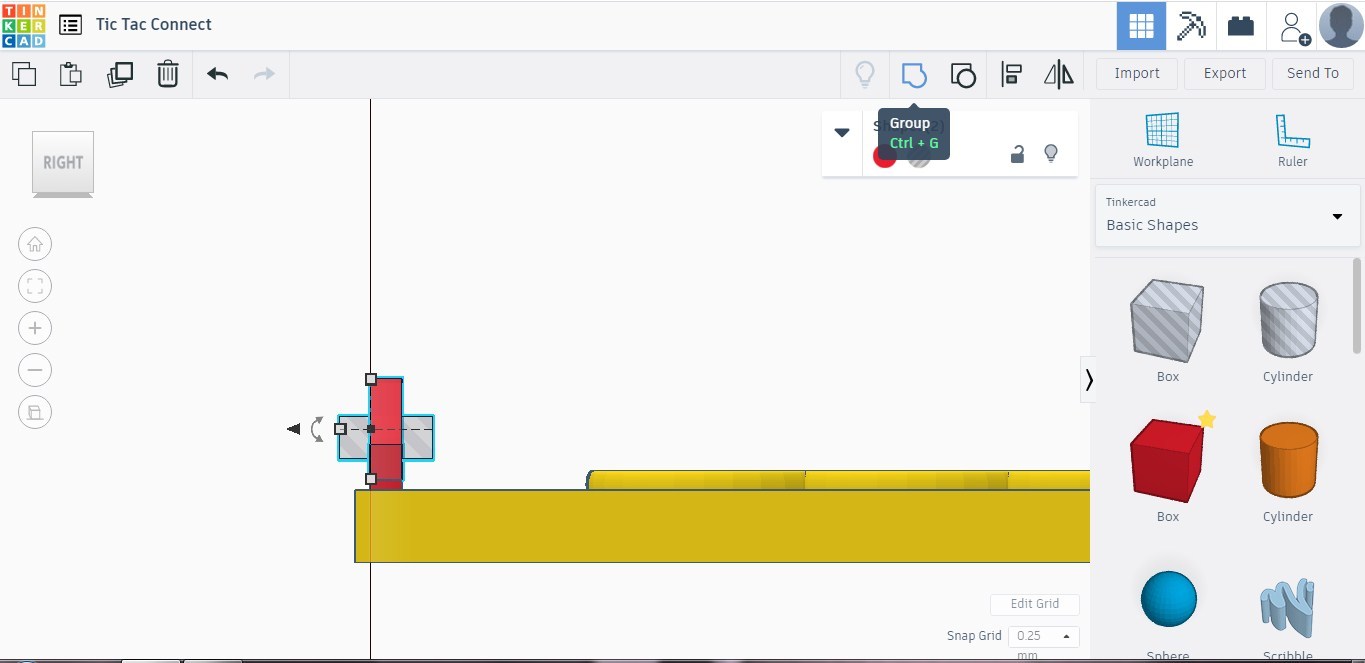The image size is (1365, 663).
Task: Ungroup the selected shapes
Action: 962,75
